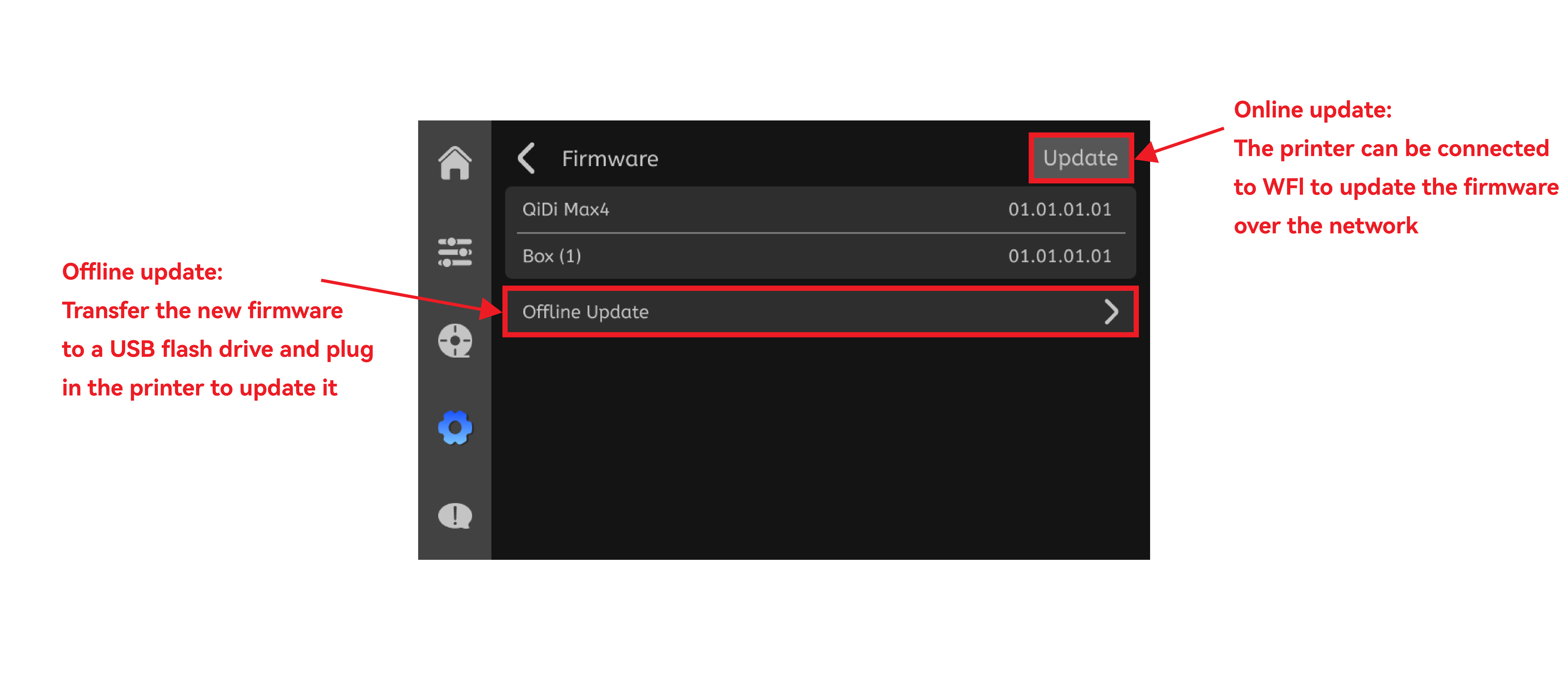Open the alert message bubble icon
The image size is (1568, 680).
[x=455, y=516]
